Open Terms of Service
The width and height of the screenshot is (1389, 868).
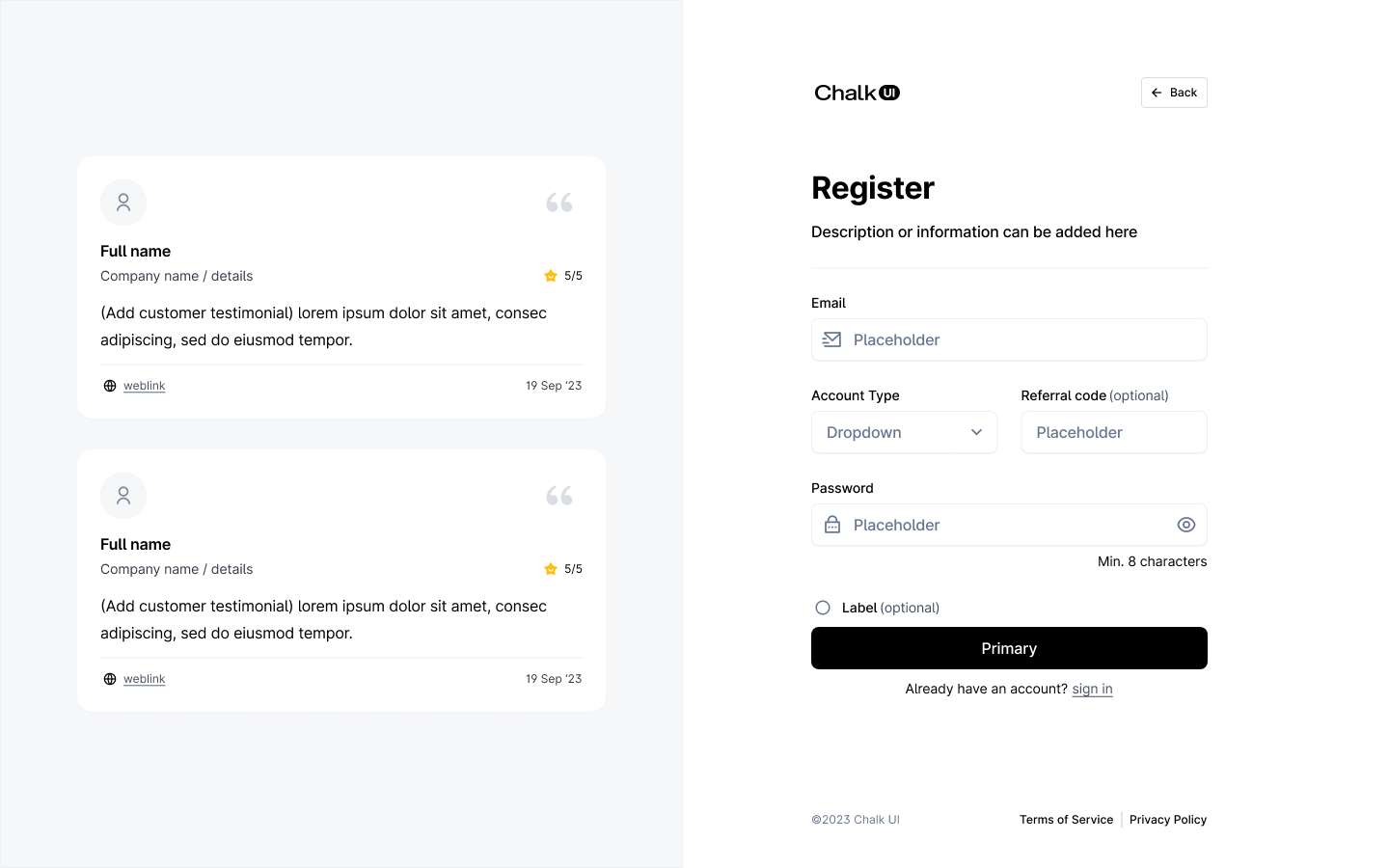point(1066,819)
